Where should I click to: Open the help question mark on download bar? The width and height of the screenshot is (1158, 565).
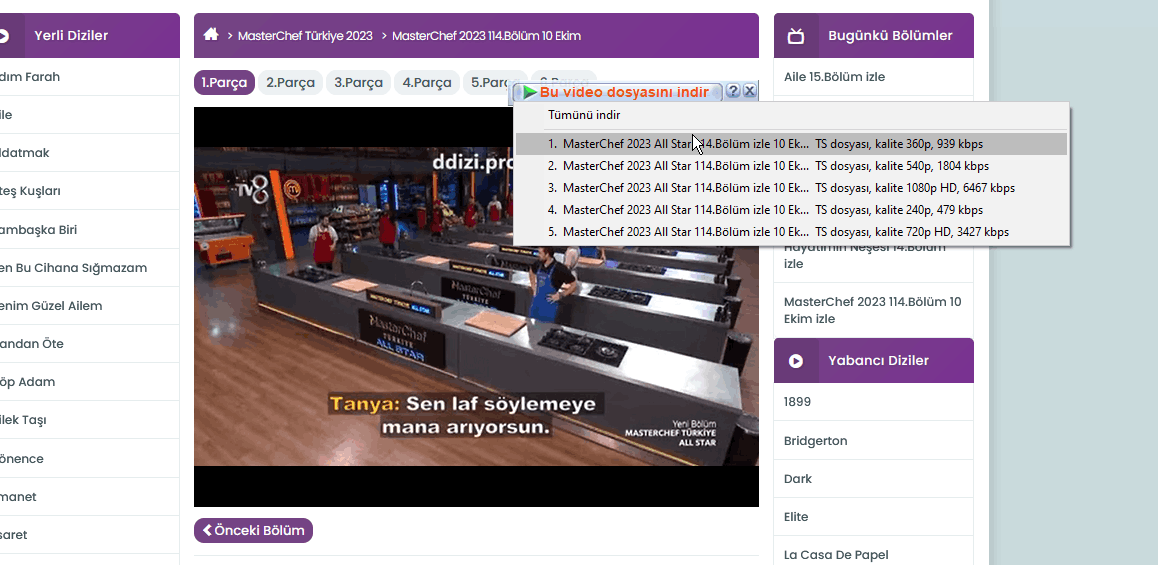[733, 91]
